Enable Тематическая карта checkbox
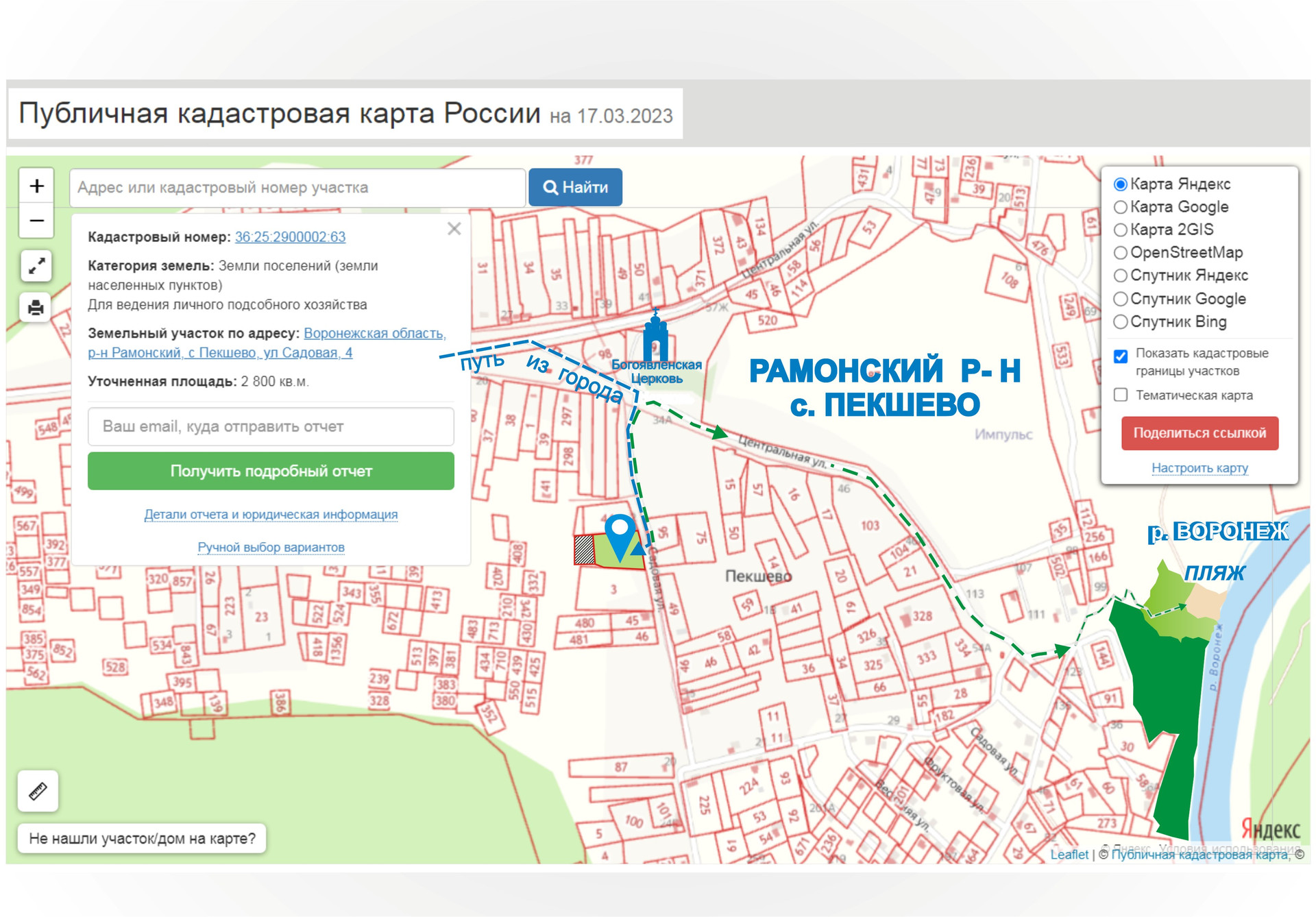The image size is (1316, 917). 1121,395
